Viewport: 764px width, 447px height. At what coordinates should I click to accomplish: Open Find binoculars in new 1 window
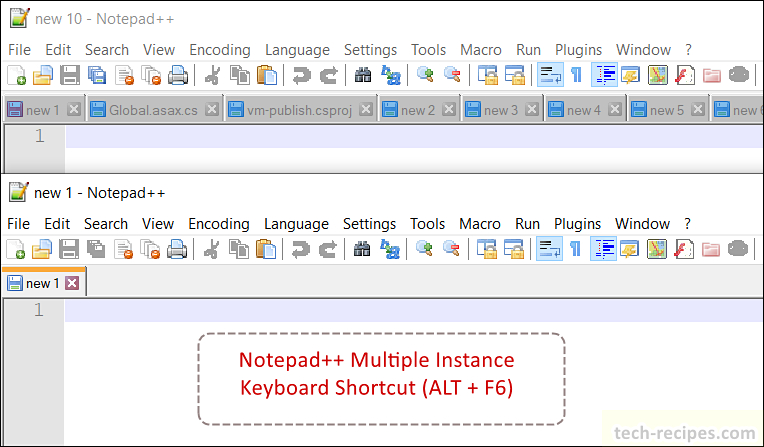(362, 249)
